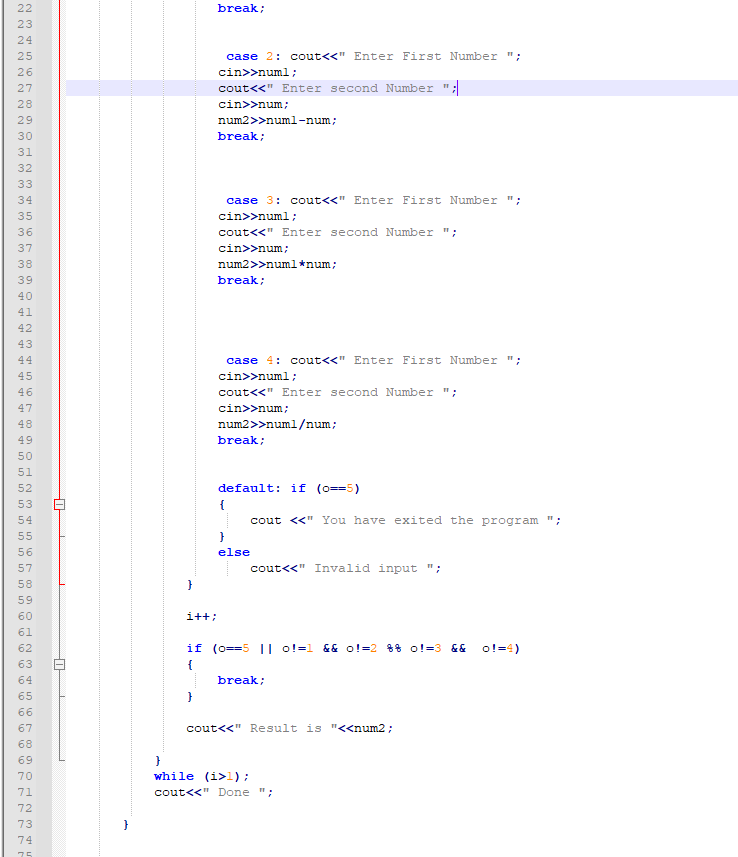This screenshot has height=857, width=738.
Task: Select line number 62 in the margin
Action: click(x=25, y=649)
